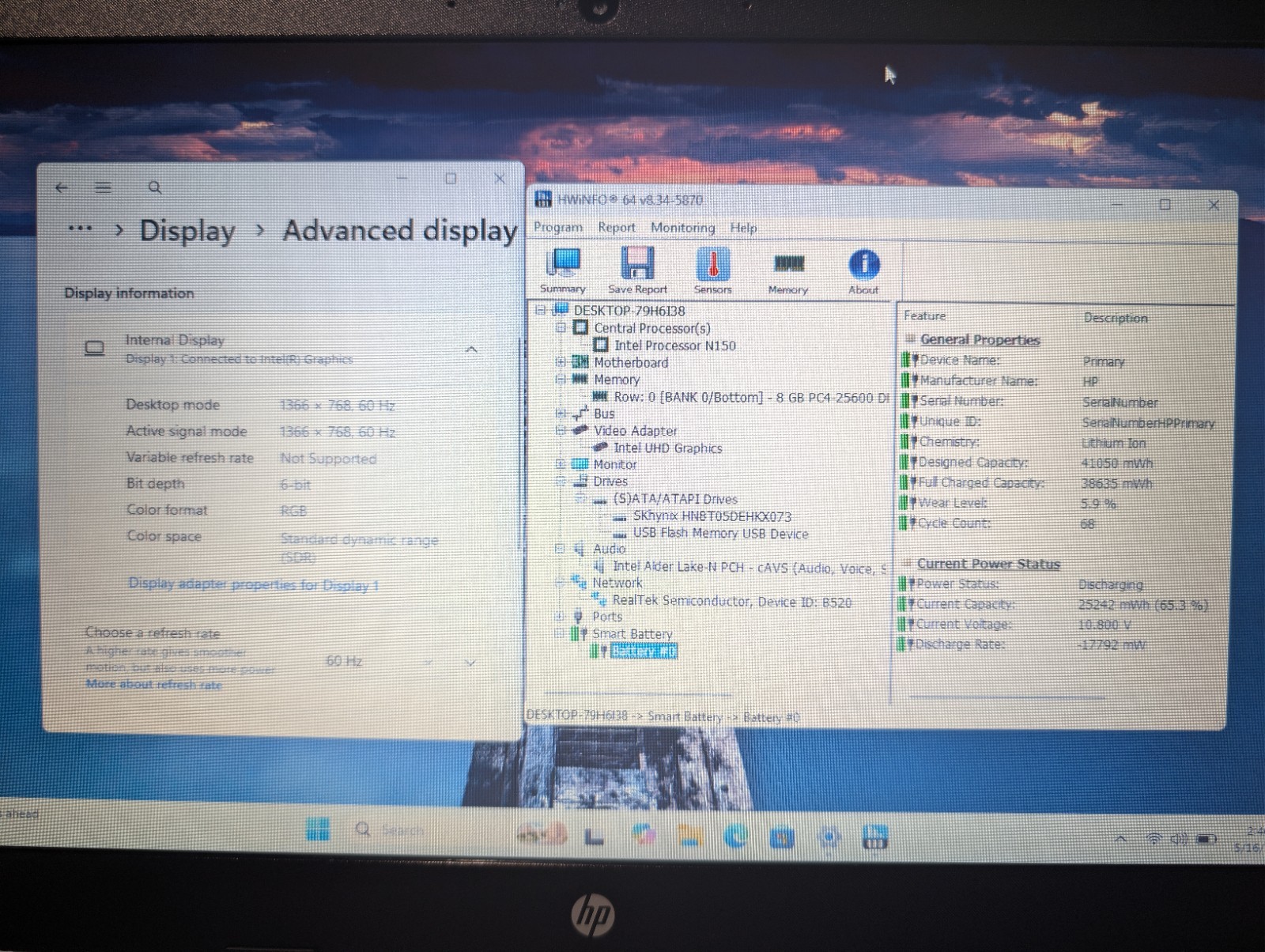Show hidden tray icons chevron
The image size is (1265, 952).
pyautogui.click(x=1121, y=839)
